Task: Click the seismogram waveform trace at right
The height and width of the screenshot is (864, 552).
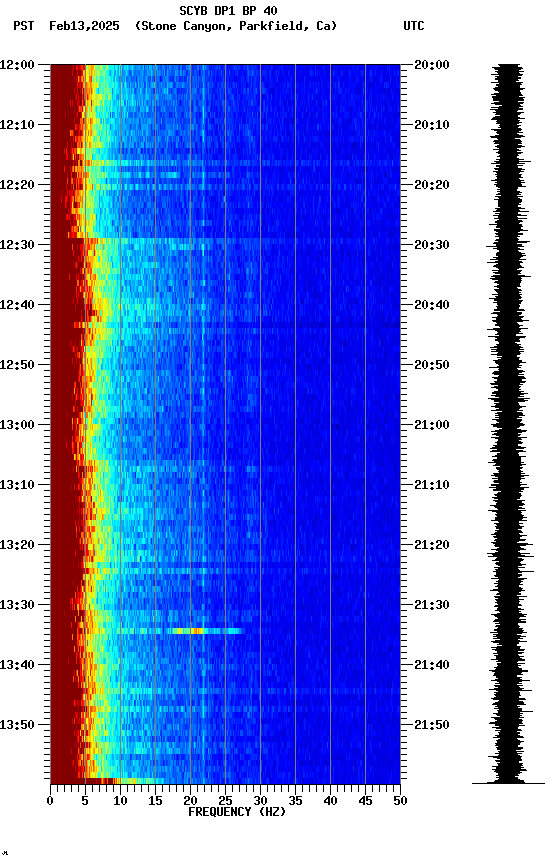Action: pyautogui.click(x=510, y=423)
